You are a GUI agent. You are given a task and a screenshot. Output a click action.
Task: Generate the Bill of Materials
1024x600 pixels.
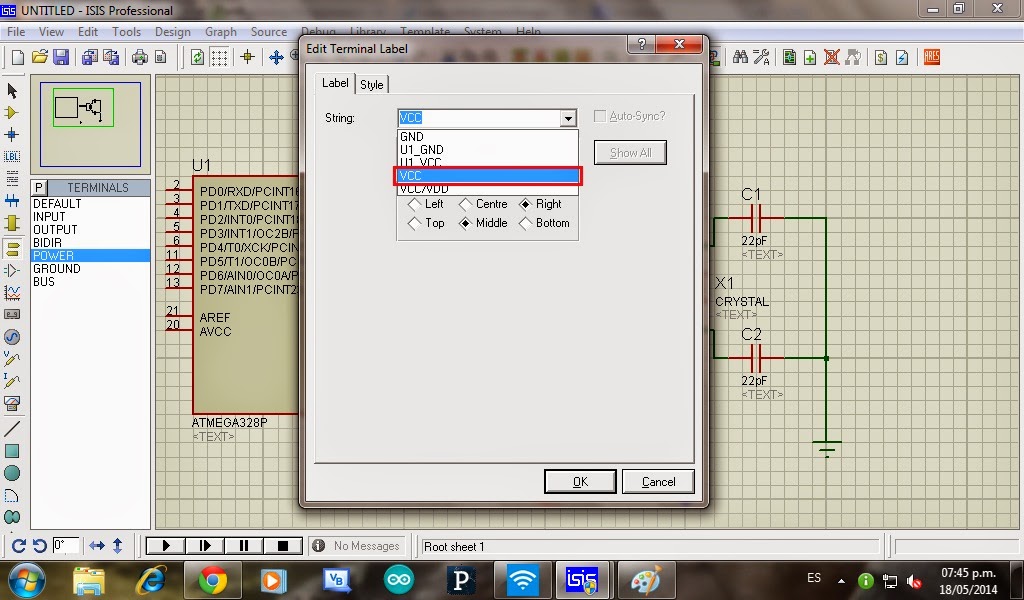(881, 56)
